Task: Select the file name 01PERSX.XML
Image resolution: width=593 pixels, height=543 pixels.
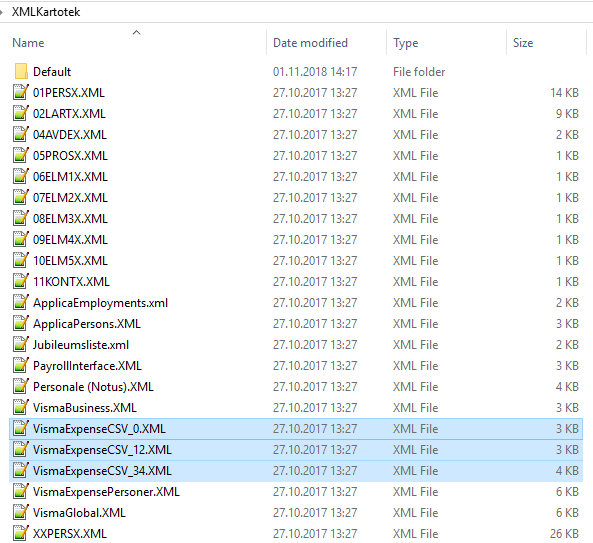Action: tap(68, 93)
